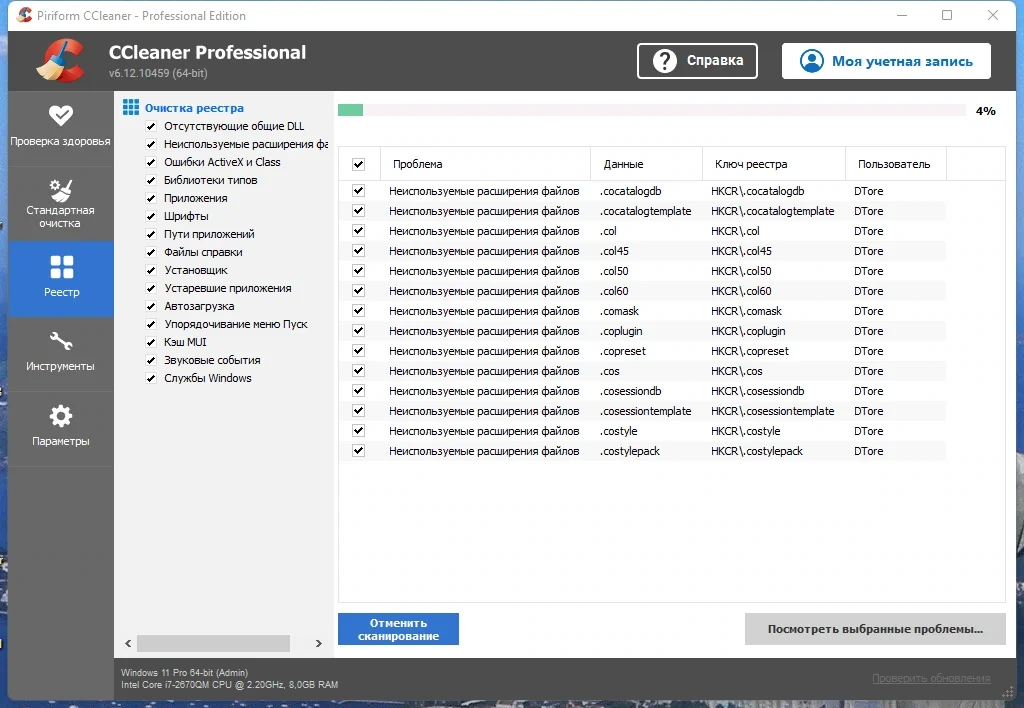Uncheck the Шрифты option

pyautogui.click(x=151, y=216)
